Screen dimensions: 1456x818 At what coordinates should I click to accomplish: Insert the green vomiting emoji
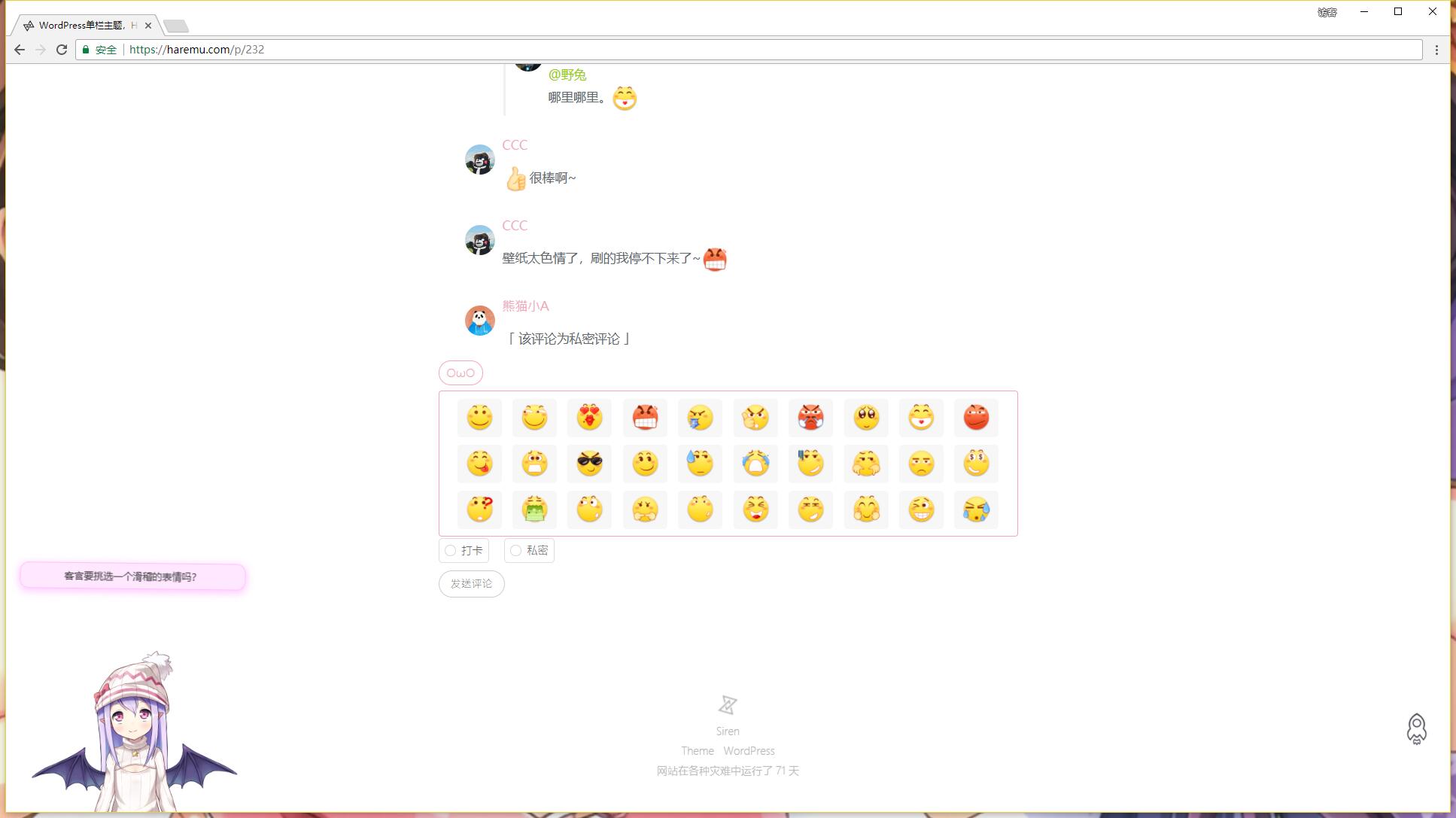(x=534, y=509)
